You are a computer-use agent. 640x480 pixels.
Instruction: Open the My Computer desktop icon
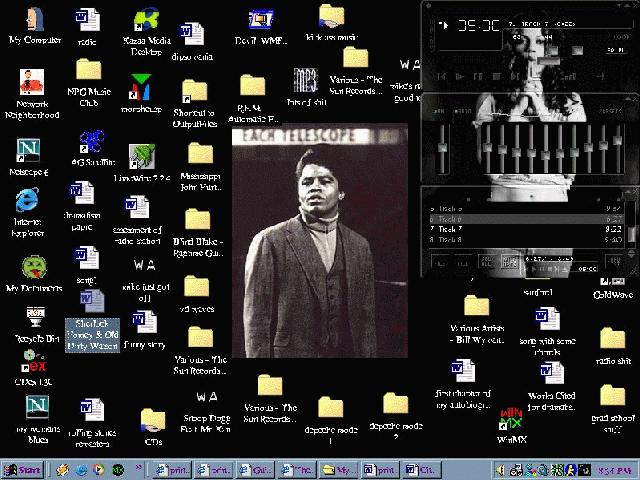click(34, 20)
